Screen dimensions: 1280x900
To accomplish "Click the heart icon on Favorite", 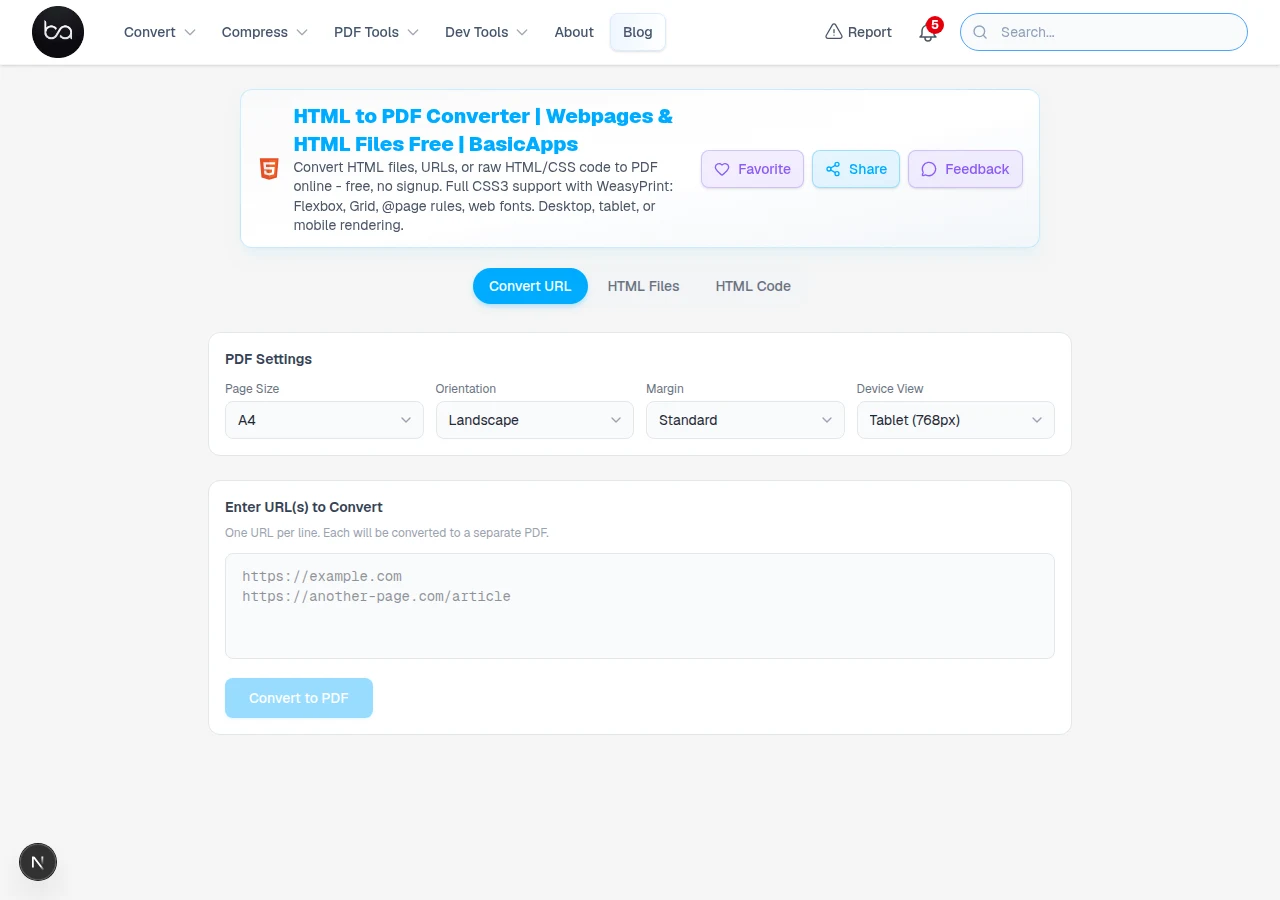I will point(722,169).
